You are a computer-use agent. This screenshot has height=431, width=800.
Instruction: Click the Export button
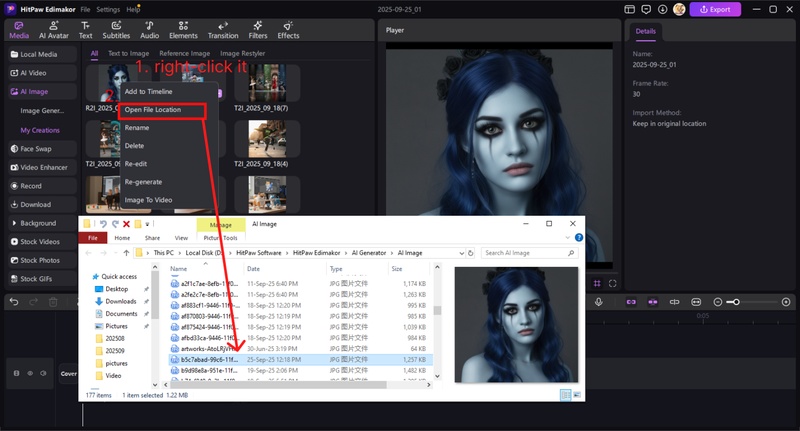(x=715, y=9)
